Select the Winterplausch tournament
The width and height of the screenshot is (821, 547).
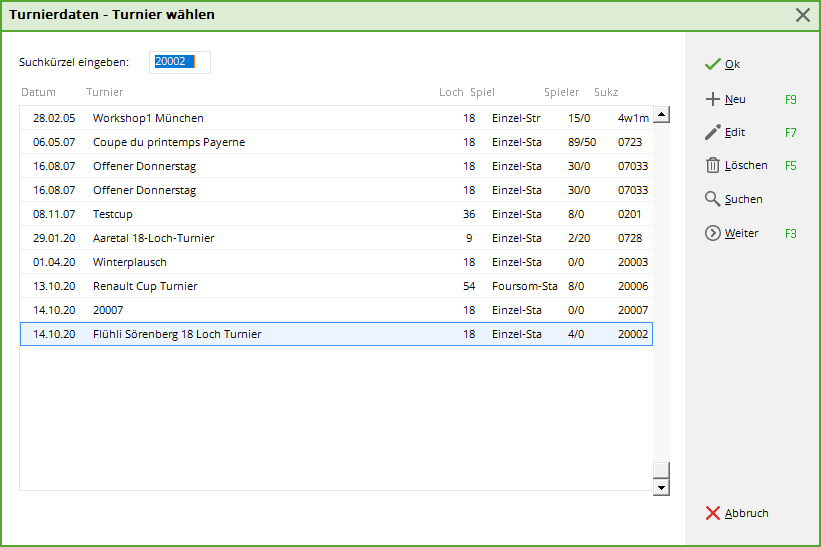click(131, 262)
